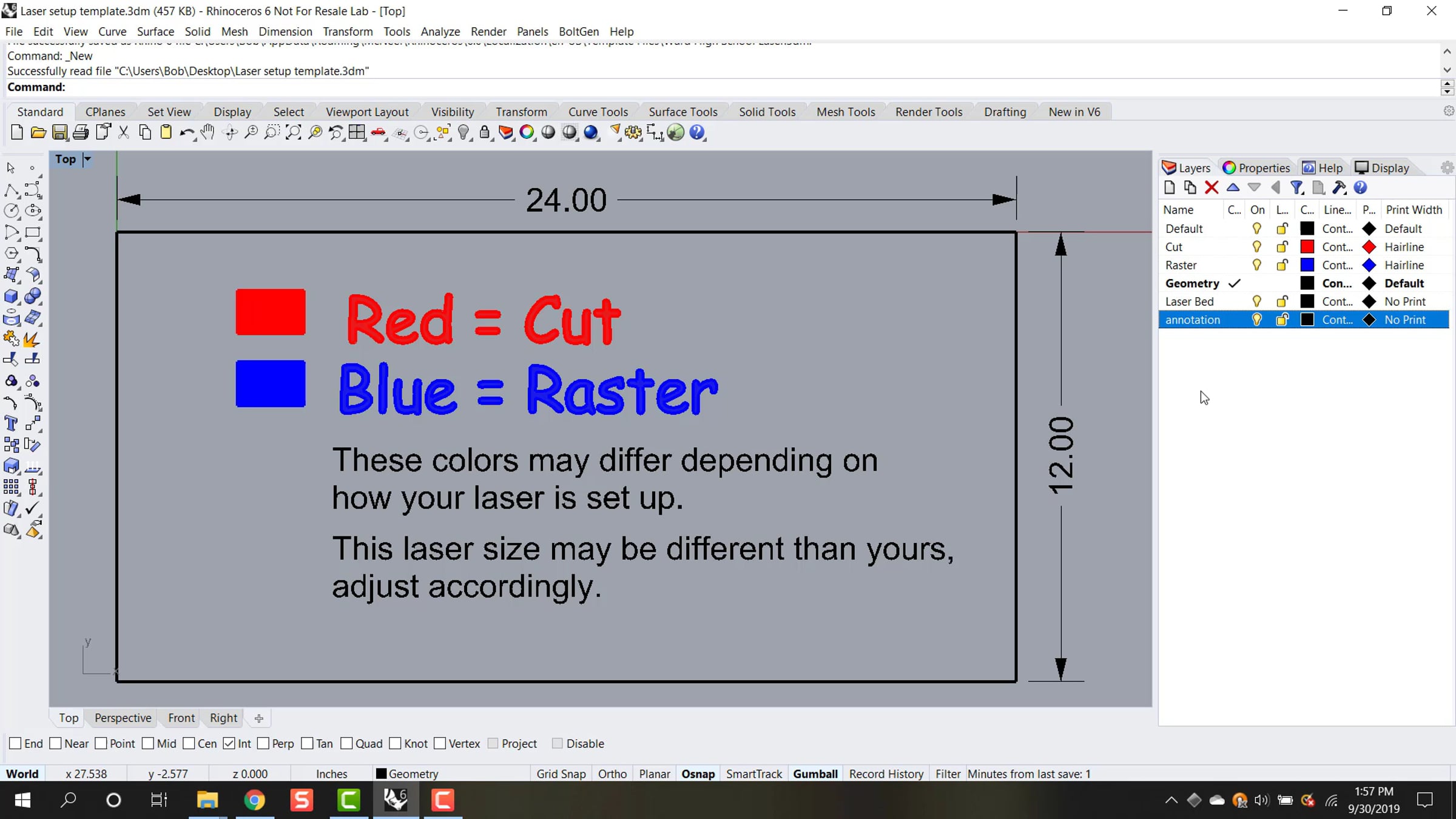This screenshot has height=819, width=1456.
Task: Open the BoltGen menu
Action: coord(579,32)
